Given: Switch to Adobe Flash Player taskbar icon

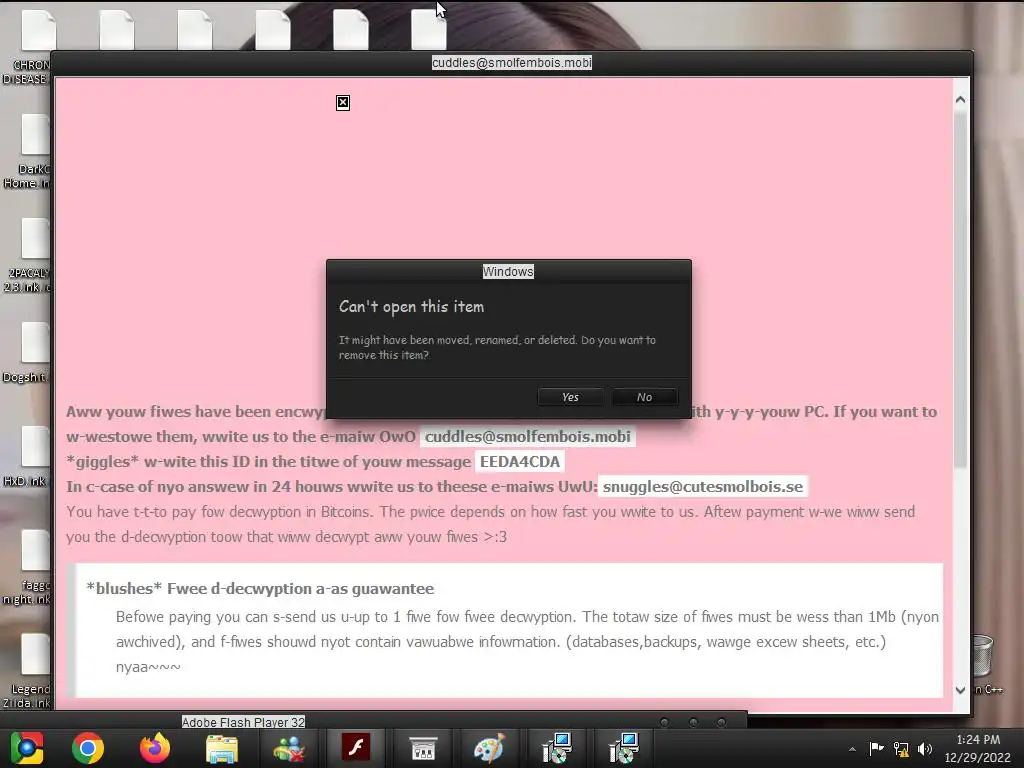Looking at the screenshot, I should click(356, 748).
